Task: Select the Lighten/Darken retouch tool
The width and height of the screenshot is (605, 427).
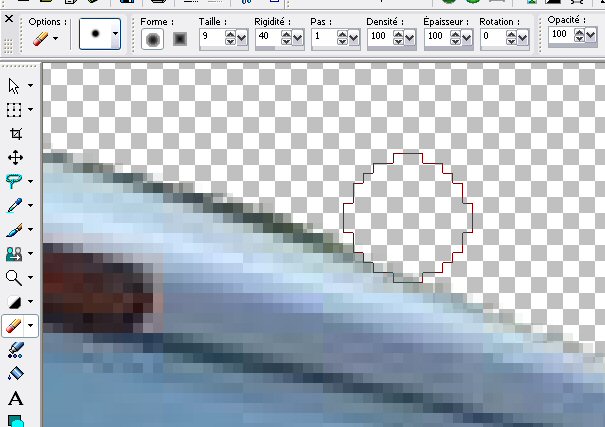Action: [15, 302]
